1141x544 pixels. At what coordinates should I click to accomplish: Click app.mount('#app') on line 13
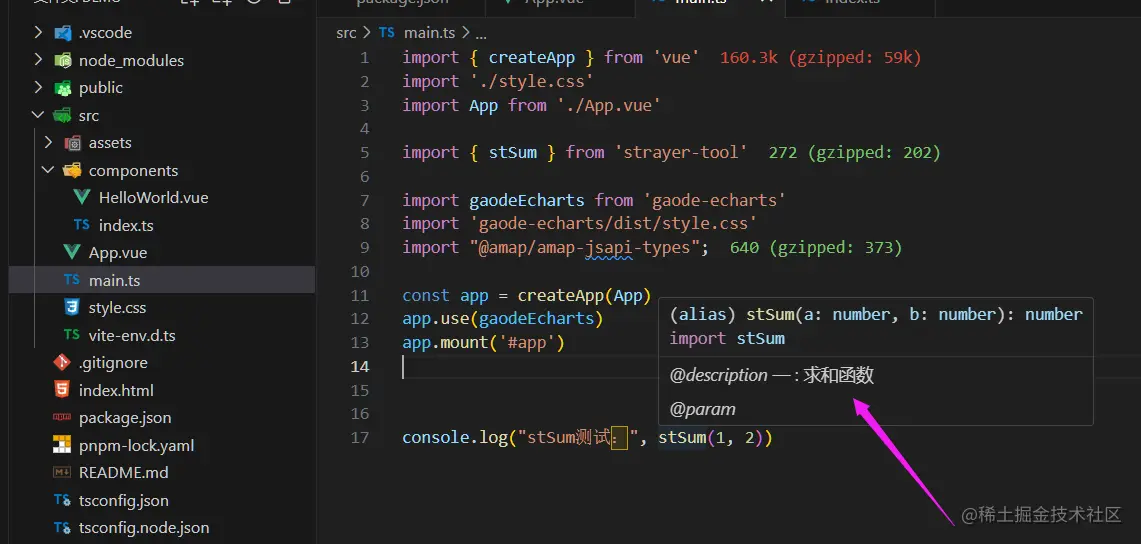(483, 343)
